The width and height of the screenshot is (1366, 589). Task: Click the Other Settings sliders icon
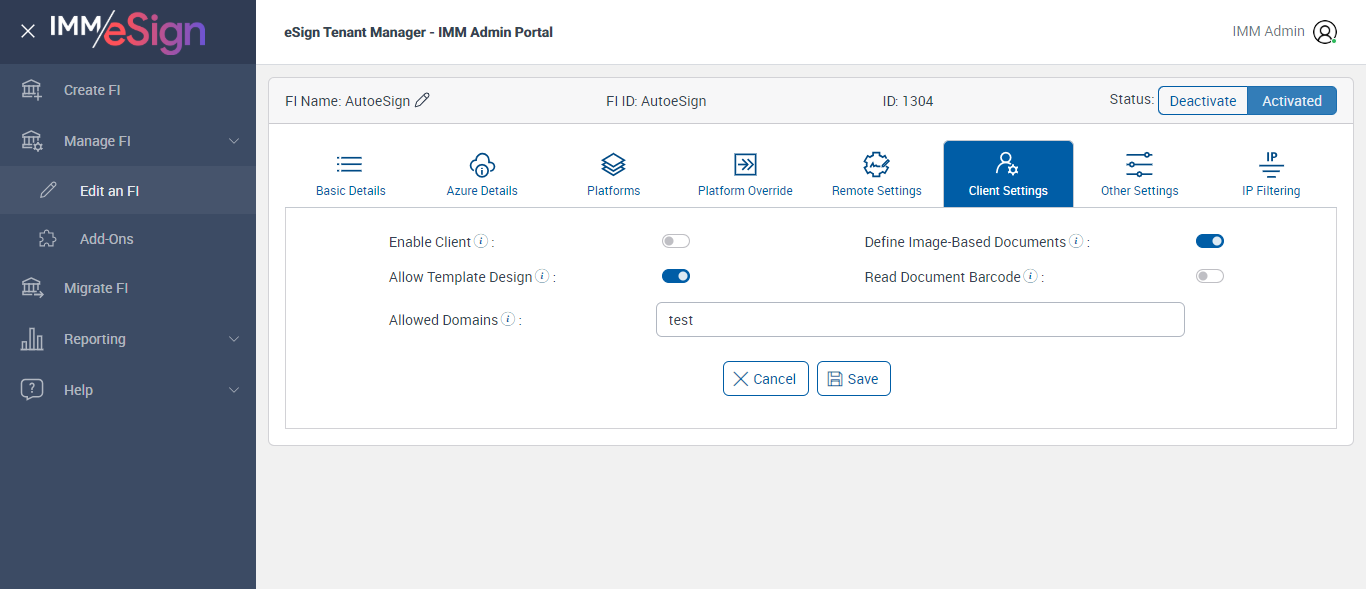click(x=1139, y=164)
